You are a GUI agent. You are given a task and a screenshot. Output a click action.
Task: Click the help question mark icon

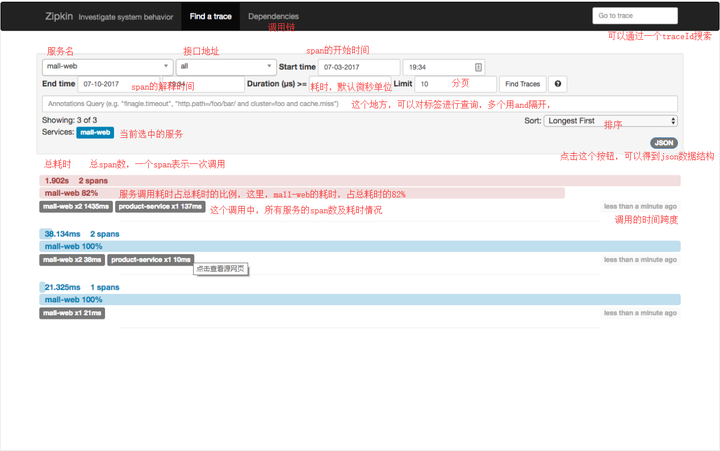point(557,84)
